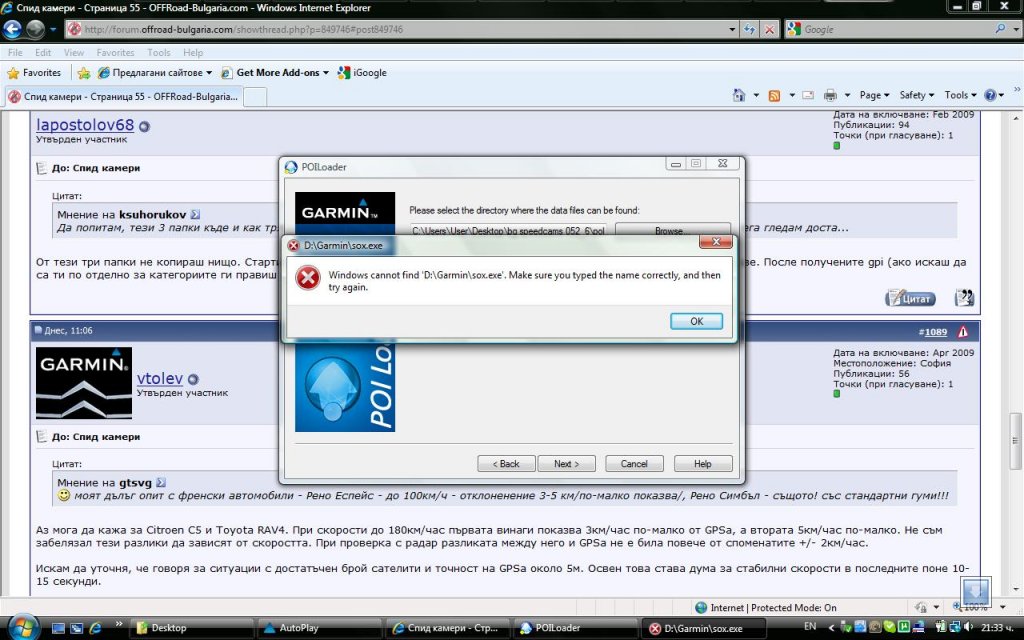Click the multi-quote icon beside Цитат

[x=964, y=298]
